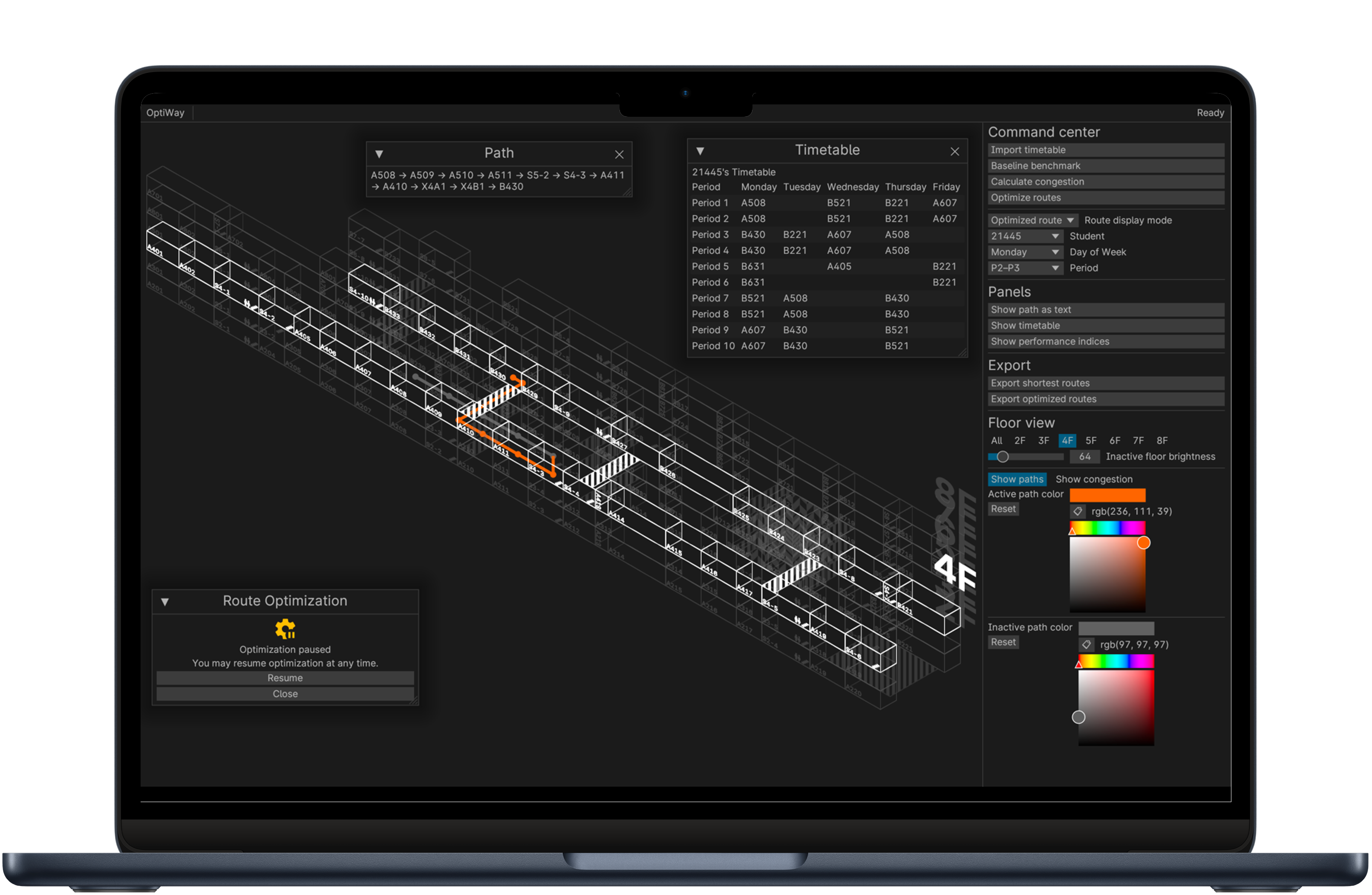Open the Route display mode dropdown
1372x895 pixels.
click(x=1033, y=220)
